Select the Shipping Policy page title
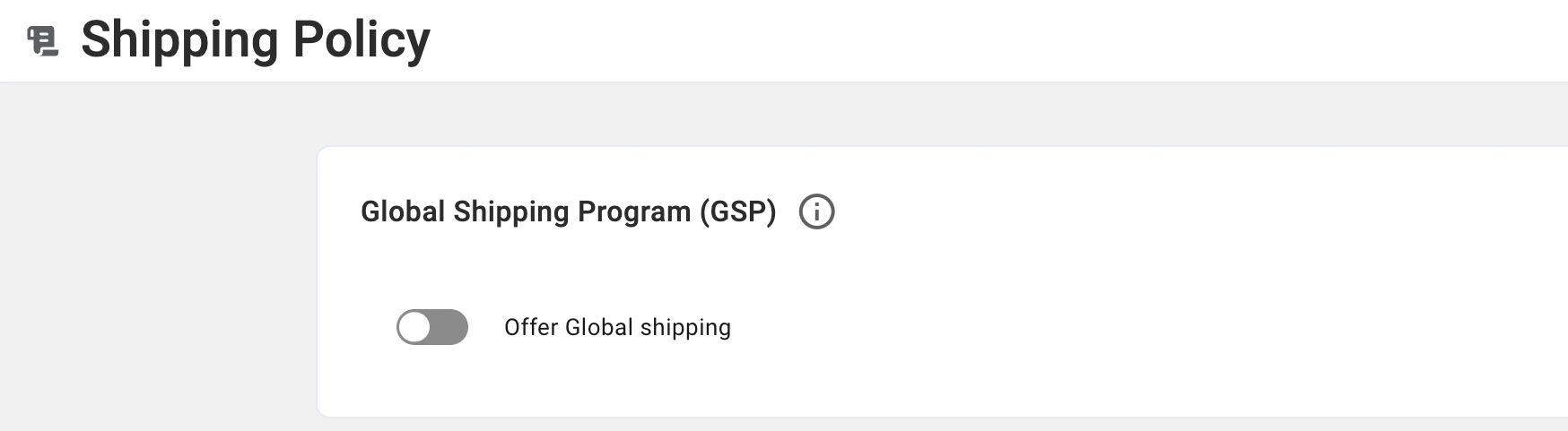Viewport: 1568px width, 431px height. pyautogui.click(x=256, y=39)
